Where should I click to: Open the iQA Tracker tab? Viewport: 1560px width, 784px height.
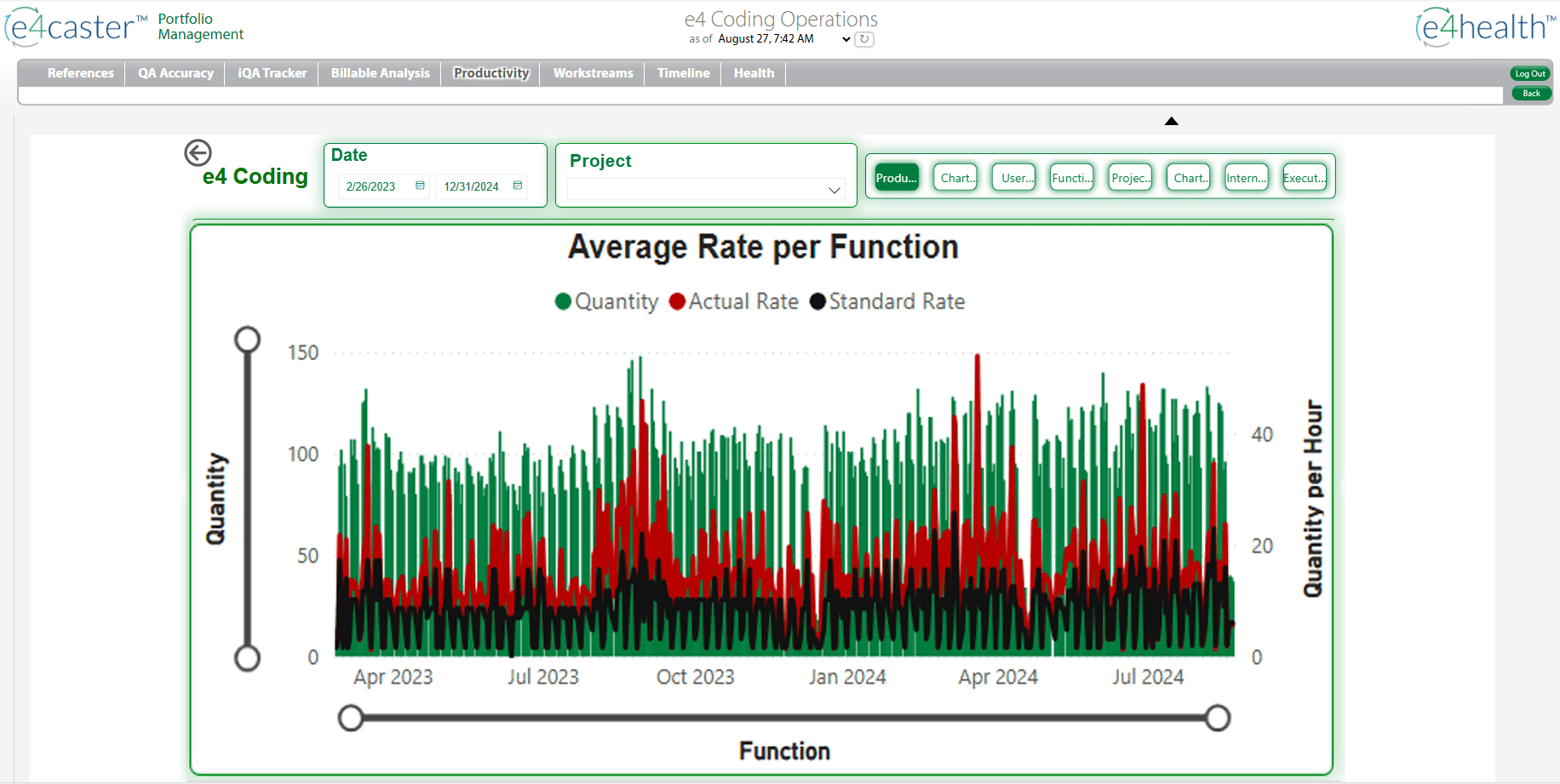pyautogui.click(x=272, y=73)
